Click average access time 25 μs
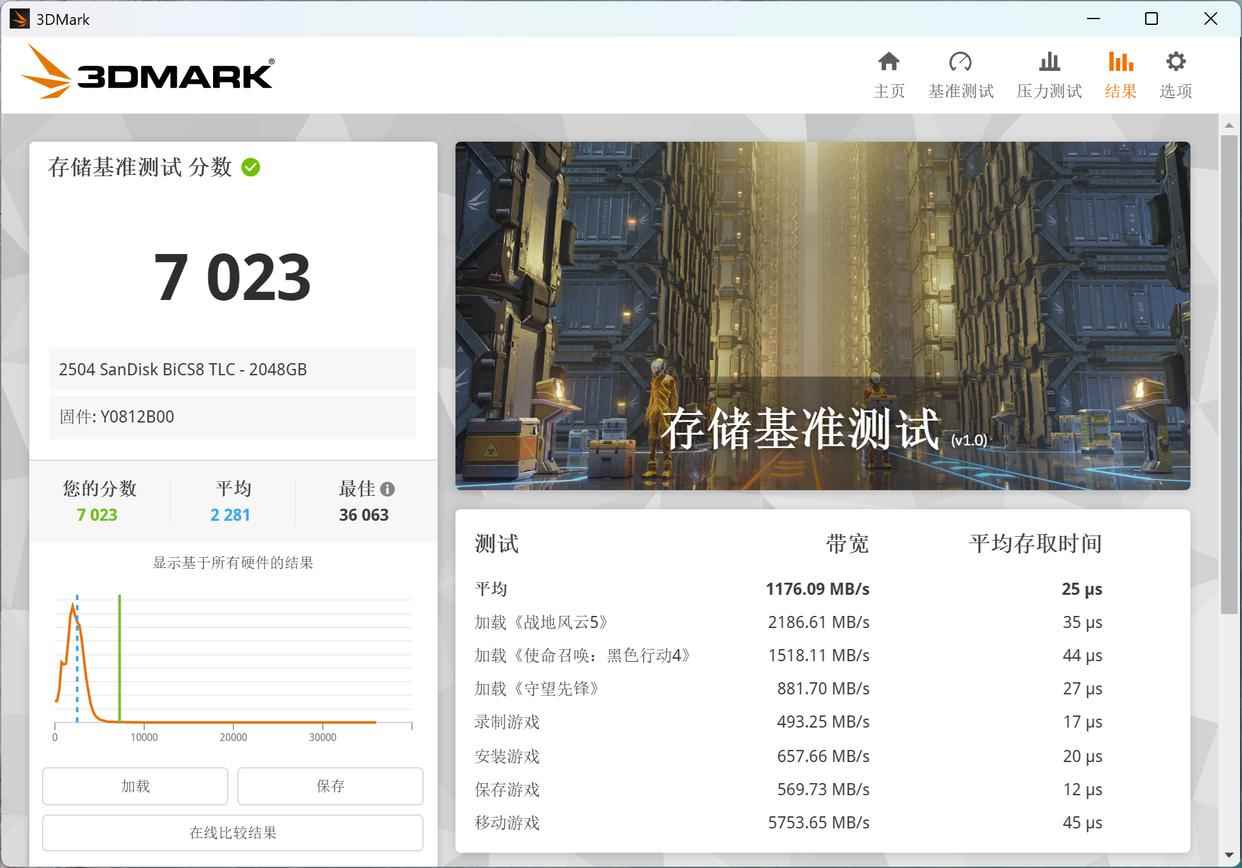 pos(1082,589)
